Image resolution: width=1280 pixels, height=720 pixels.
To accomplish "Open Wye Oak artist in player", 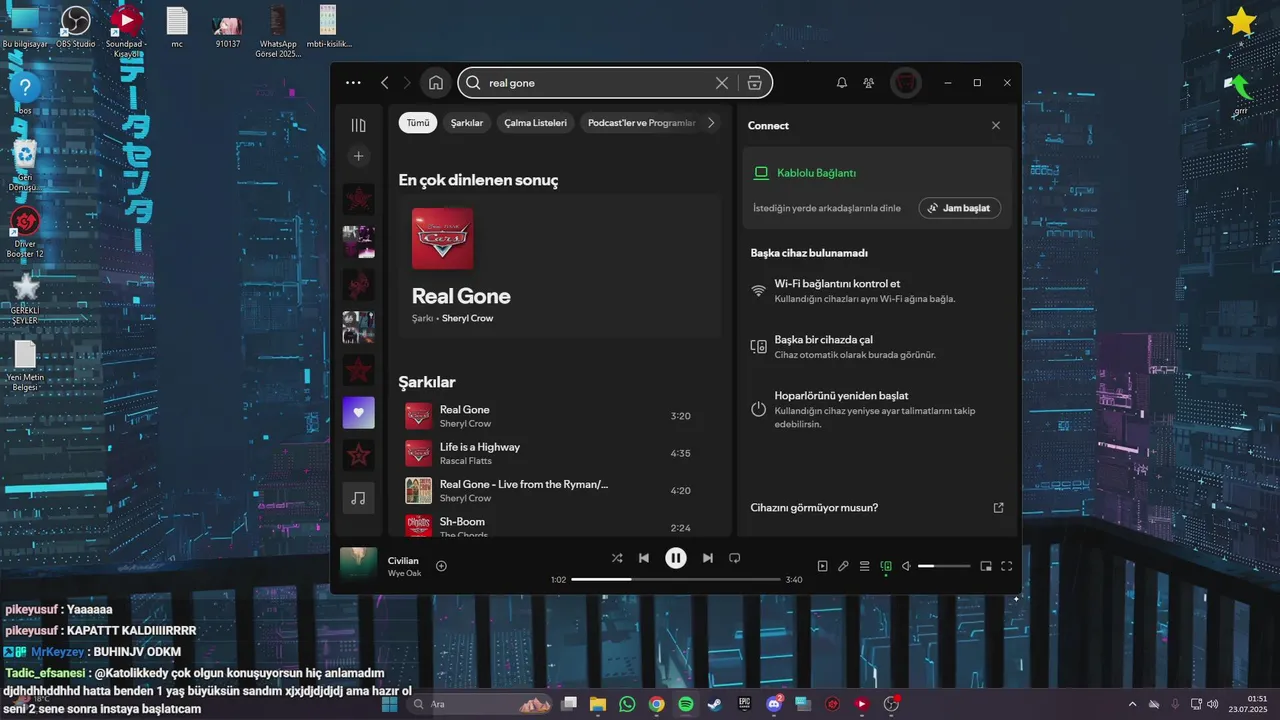I will pyautogui.click(x=405, y=573).
